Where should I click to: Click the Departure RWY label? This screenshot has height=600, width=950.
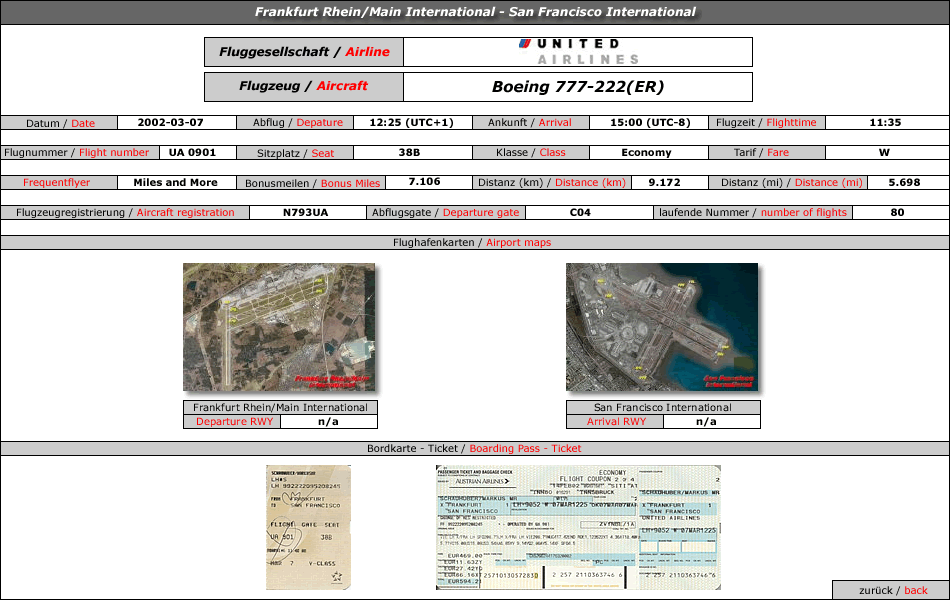234,421
